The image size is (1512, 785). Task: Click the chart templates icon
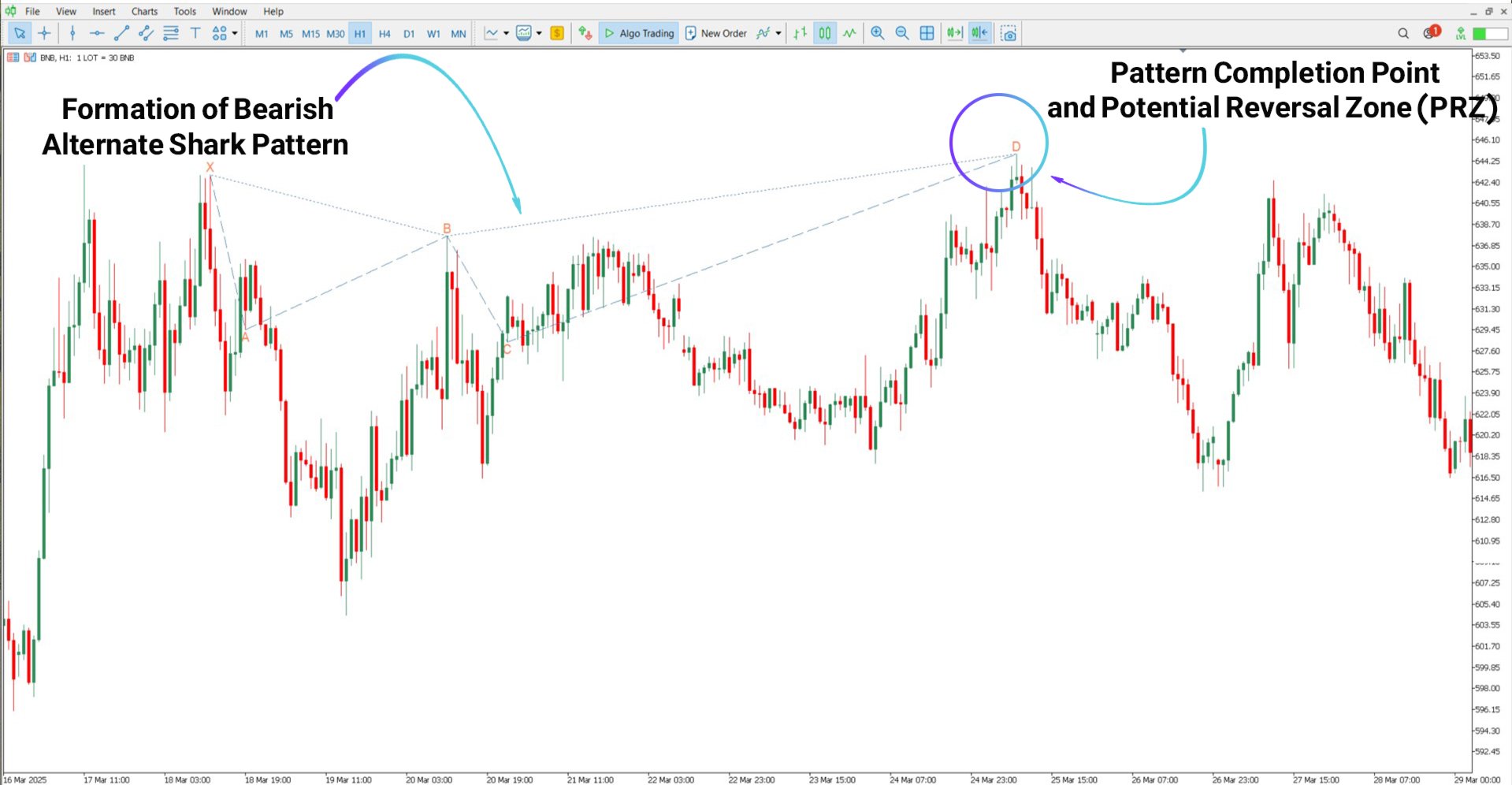pyautogui.click(x=524, y=33)
